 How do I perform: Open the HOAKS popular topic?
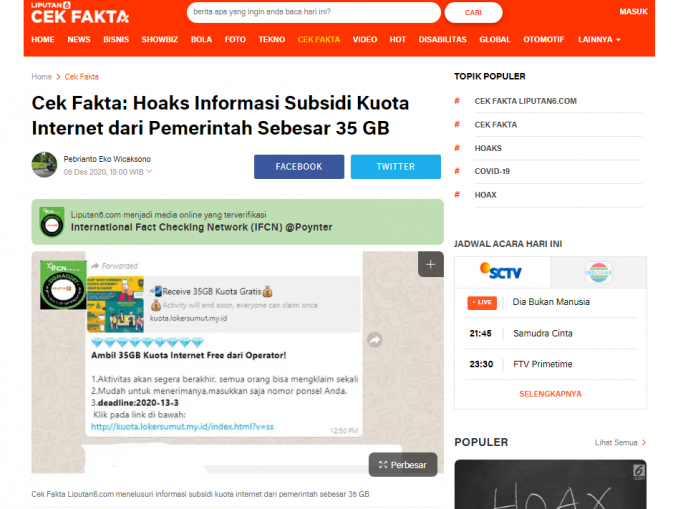coord(488,148)
